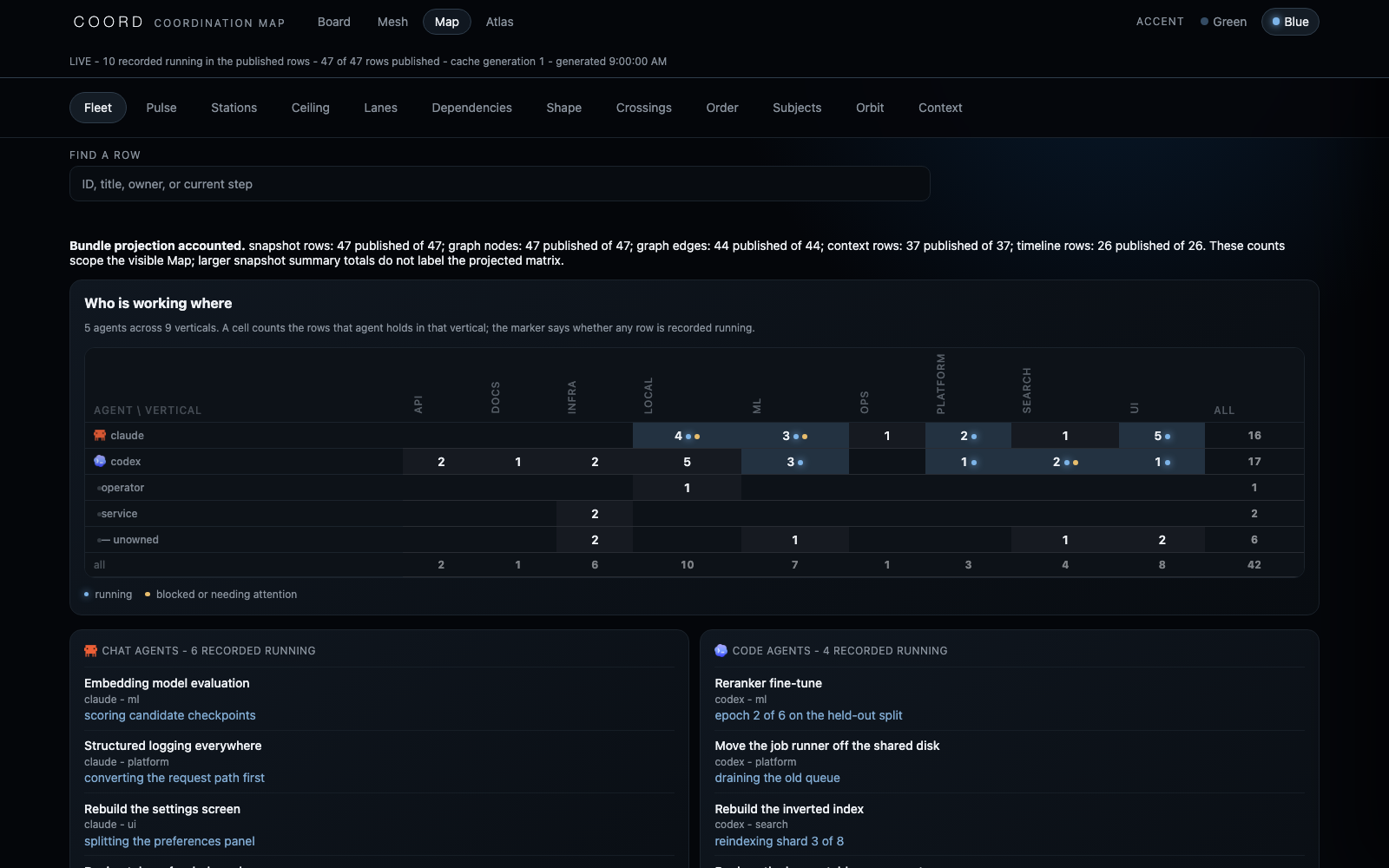Switch to the Orbit tab
The image size is (1389, 868).
[x=870, y=108]
